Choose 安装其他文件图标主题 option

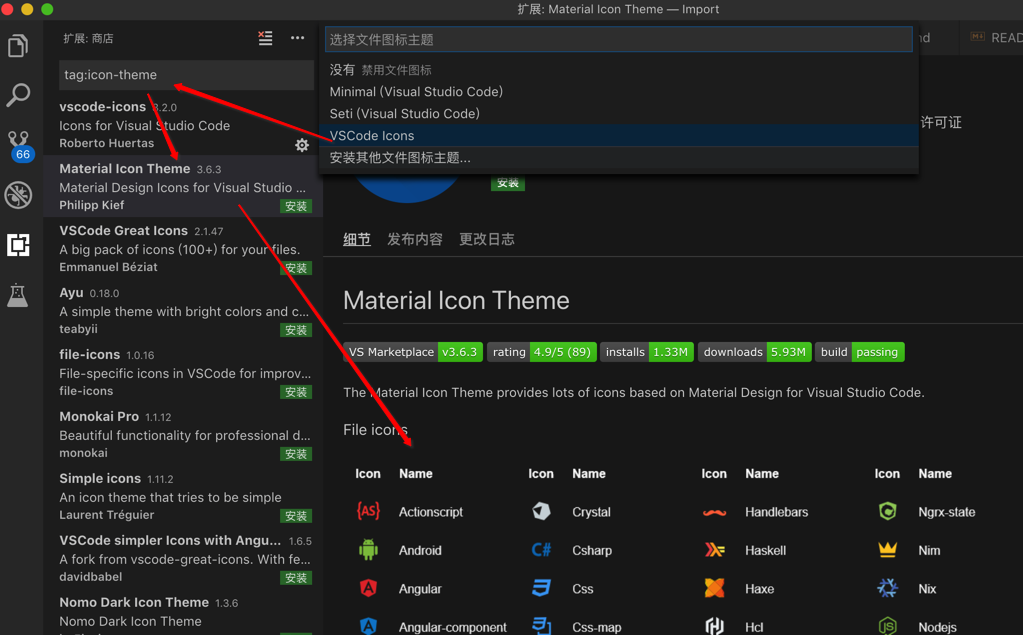click(618, 158)
